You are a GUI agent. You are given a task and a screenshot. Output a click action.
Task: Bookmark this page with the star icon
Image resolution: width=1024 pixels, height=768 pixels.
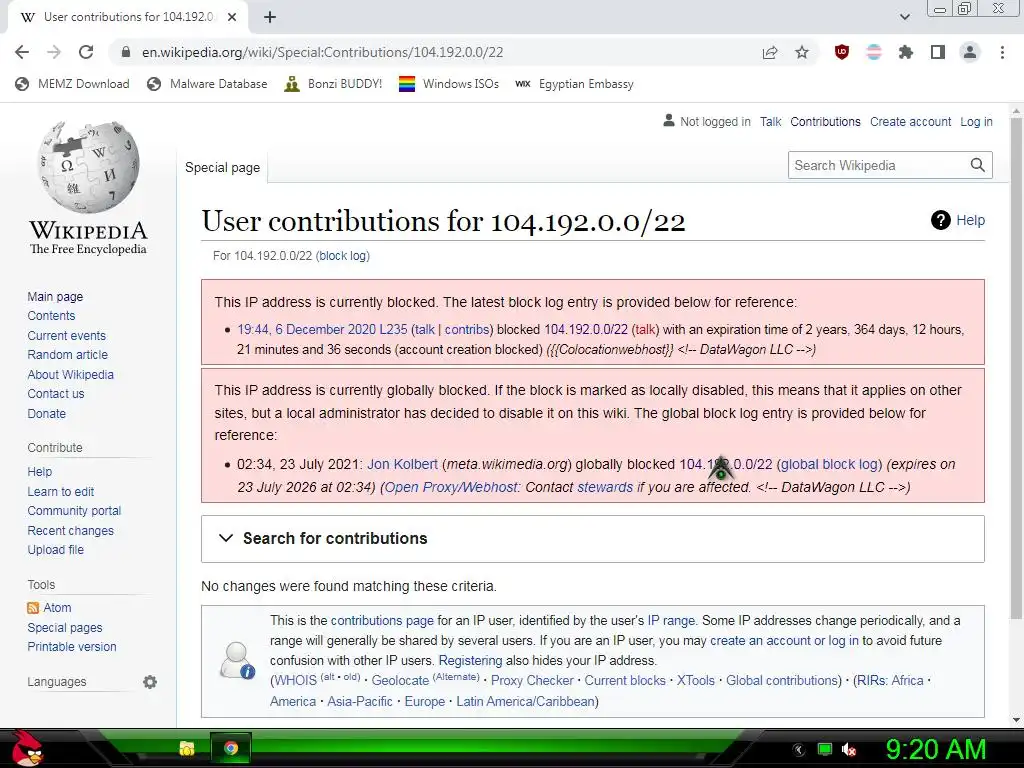(x=802, y=52)
